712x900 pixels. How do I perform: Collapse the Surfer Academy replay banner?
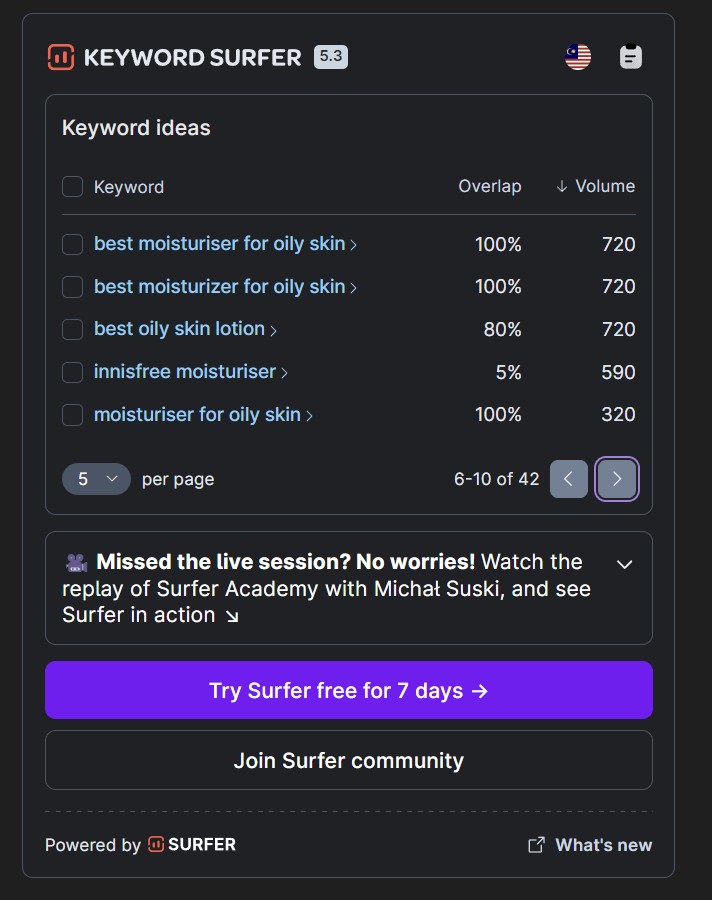(624, 564)
